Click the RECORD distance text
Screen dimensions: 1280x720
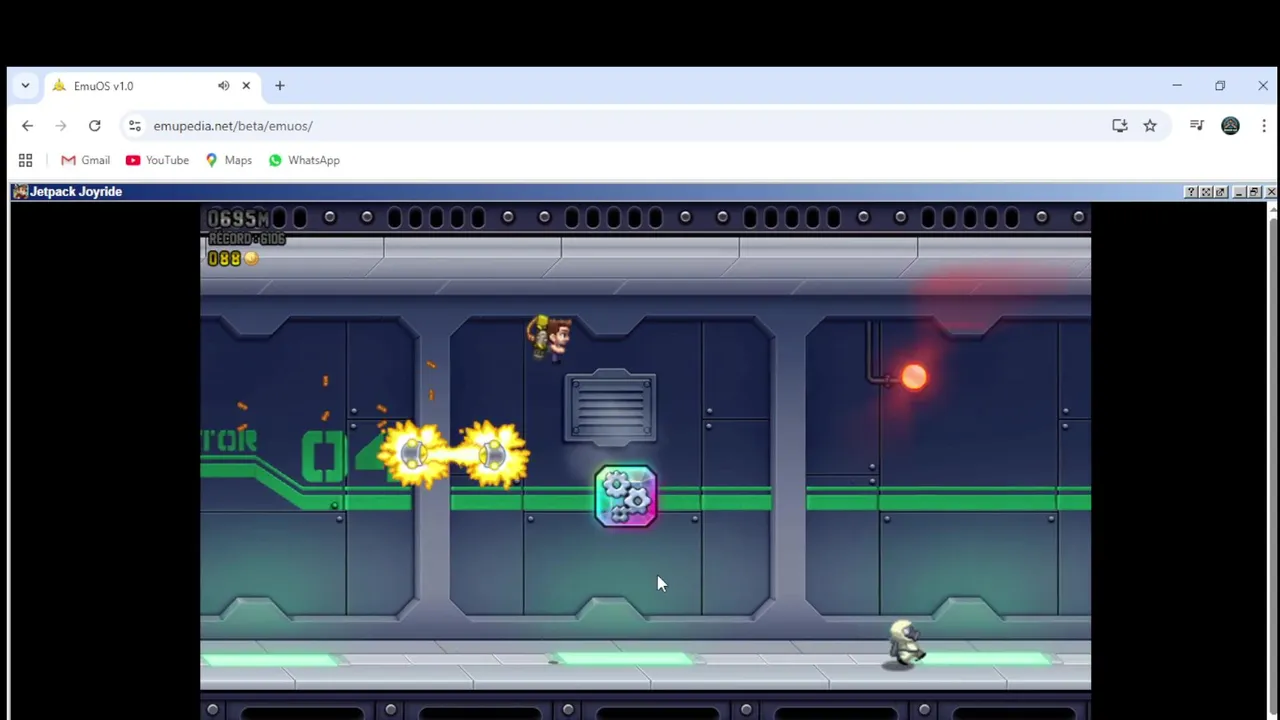click(246, 239)
